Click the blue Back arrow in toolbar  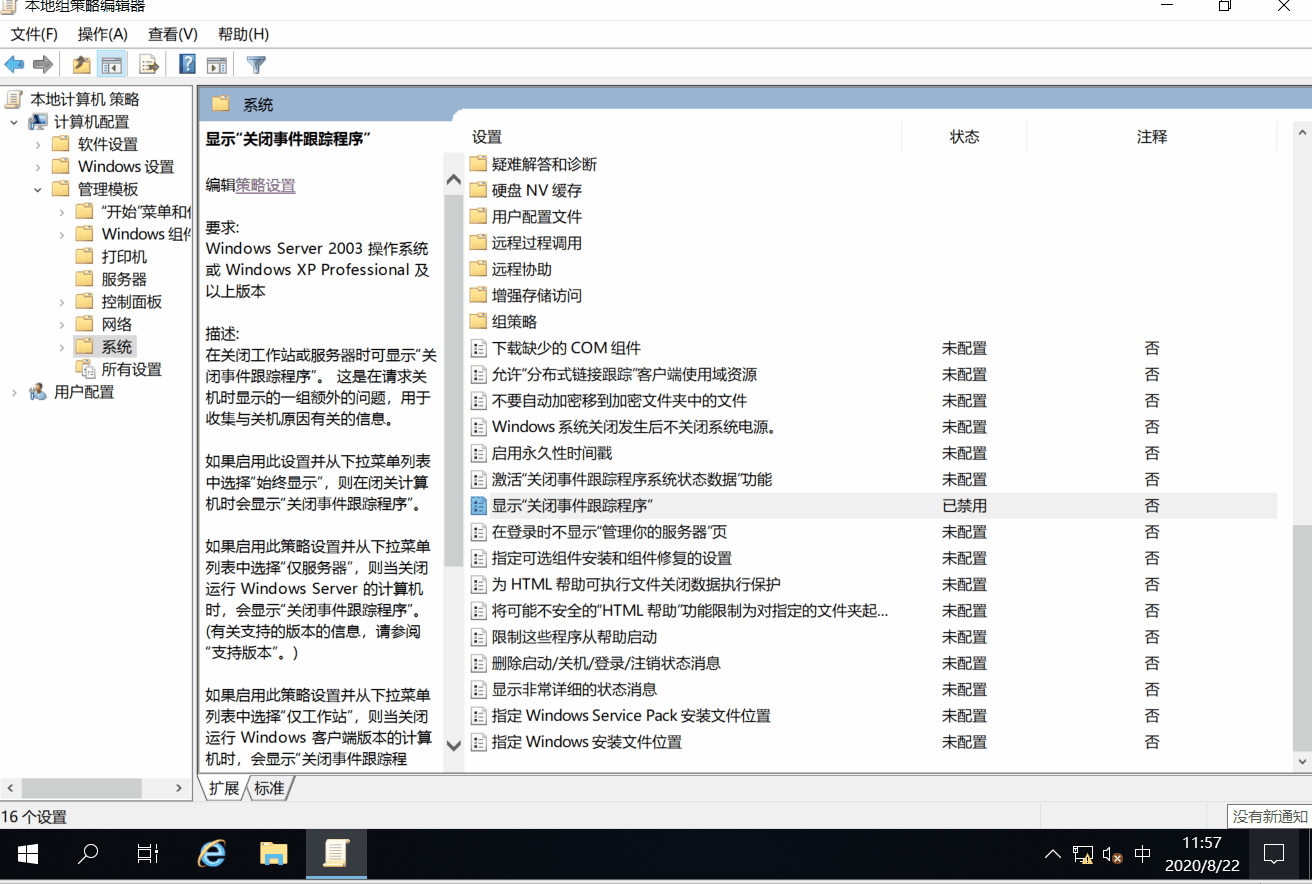(15, 65)
